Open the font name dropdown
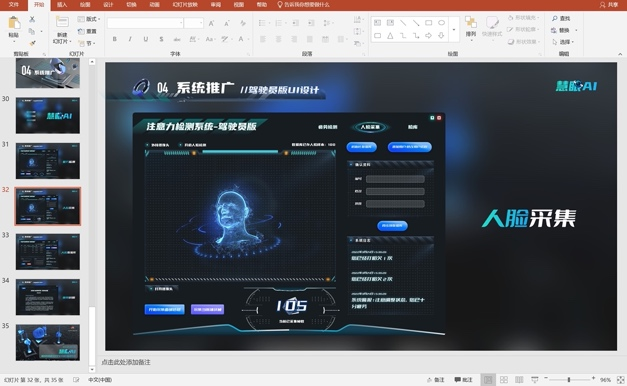Screen dimensions: 627x386 point(181,23)
